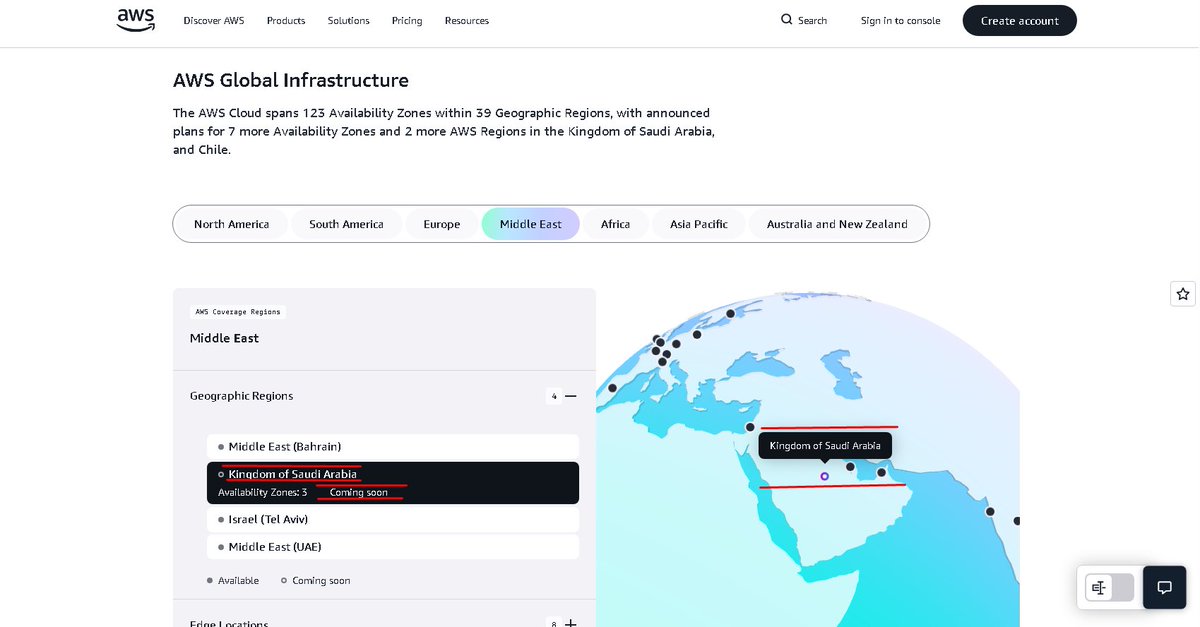Select the North America tab

(232, 224)
